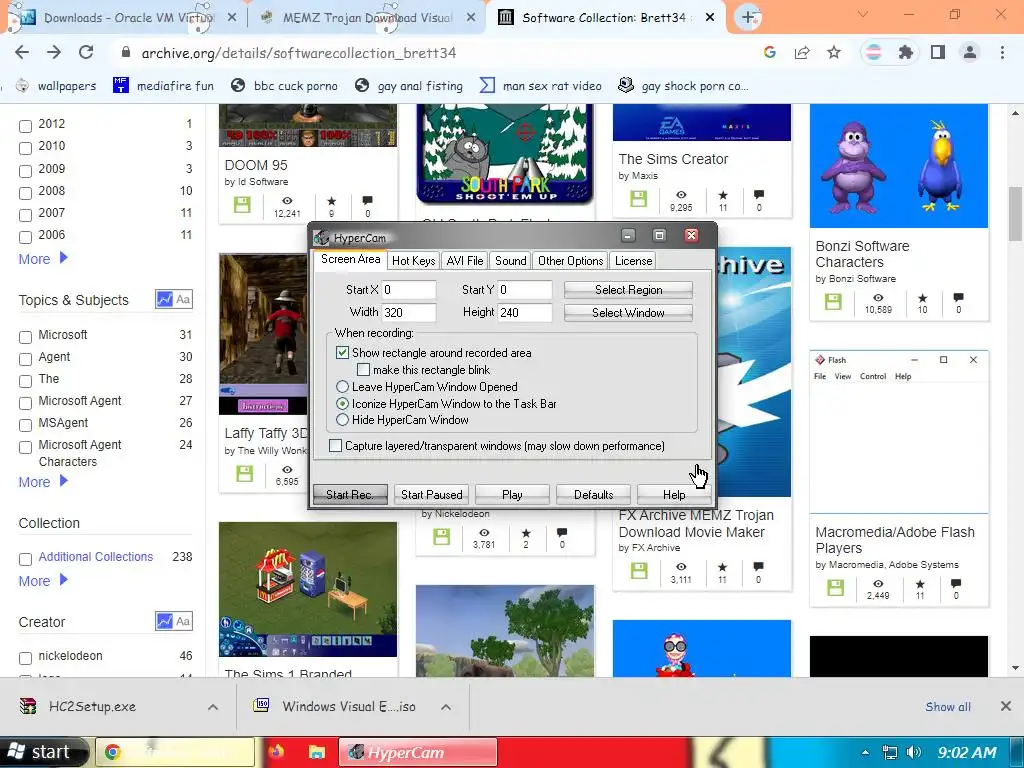Toggle the browser side panel icon
The height and width of the screenshot is (768, 1024).
coord(938,53)
